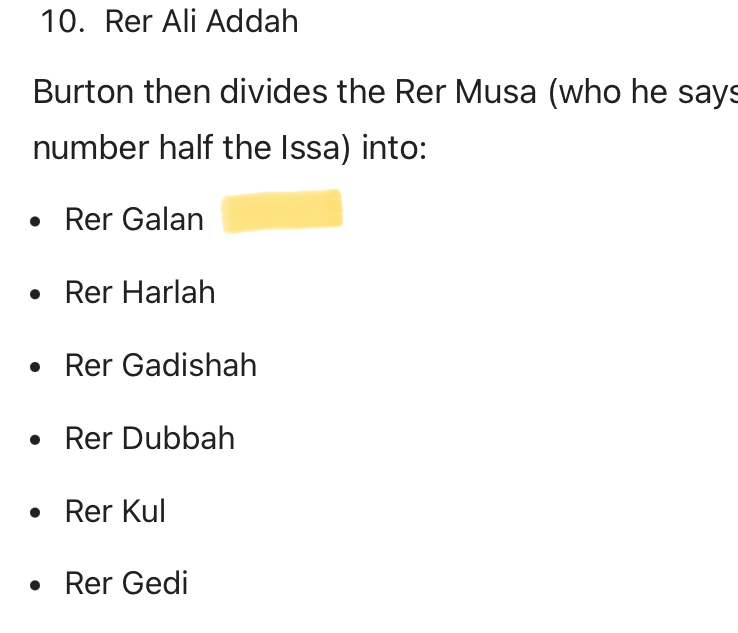Click the bullet point before Rer Galan
Viewport: 738px width, 633px height.
[x=37, y=222]
